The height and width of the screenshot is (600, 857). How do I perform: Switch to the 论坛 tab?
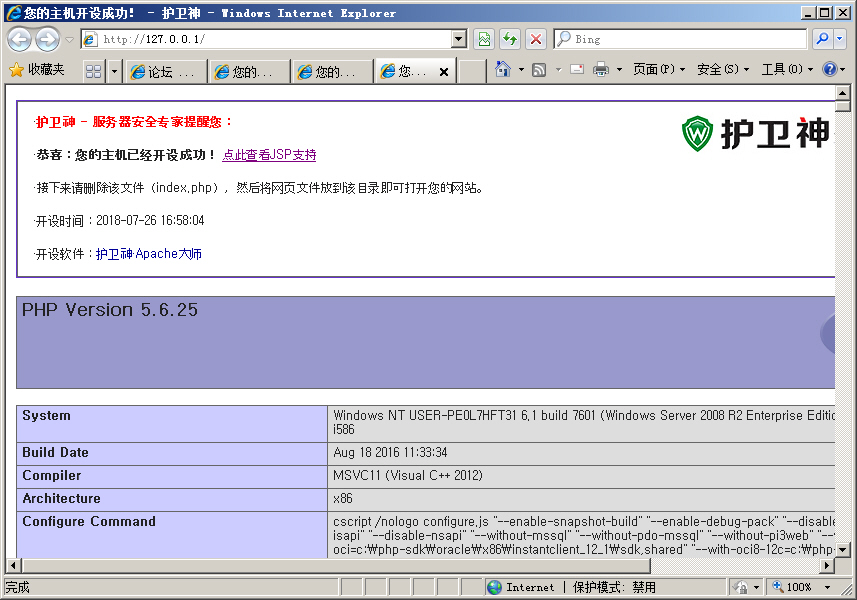coord(165,71)
